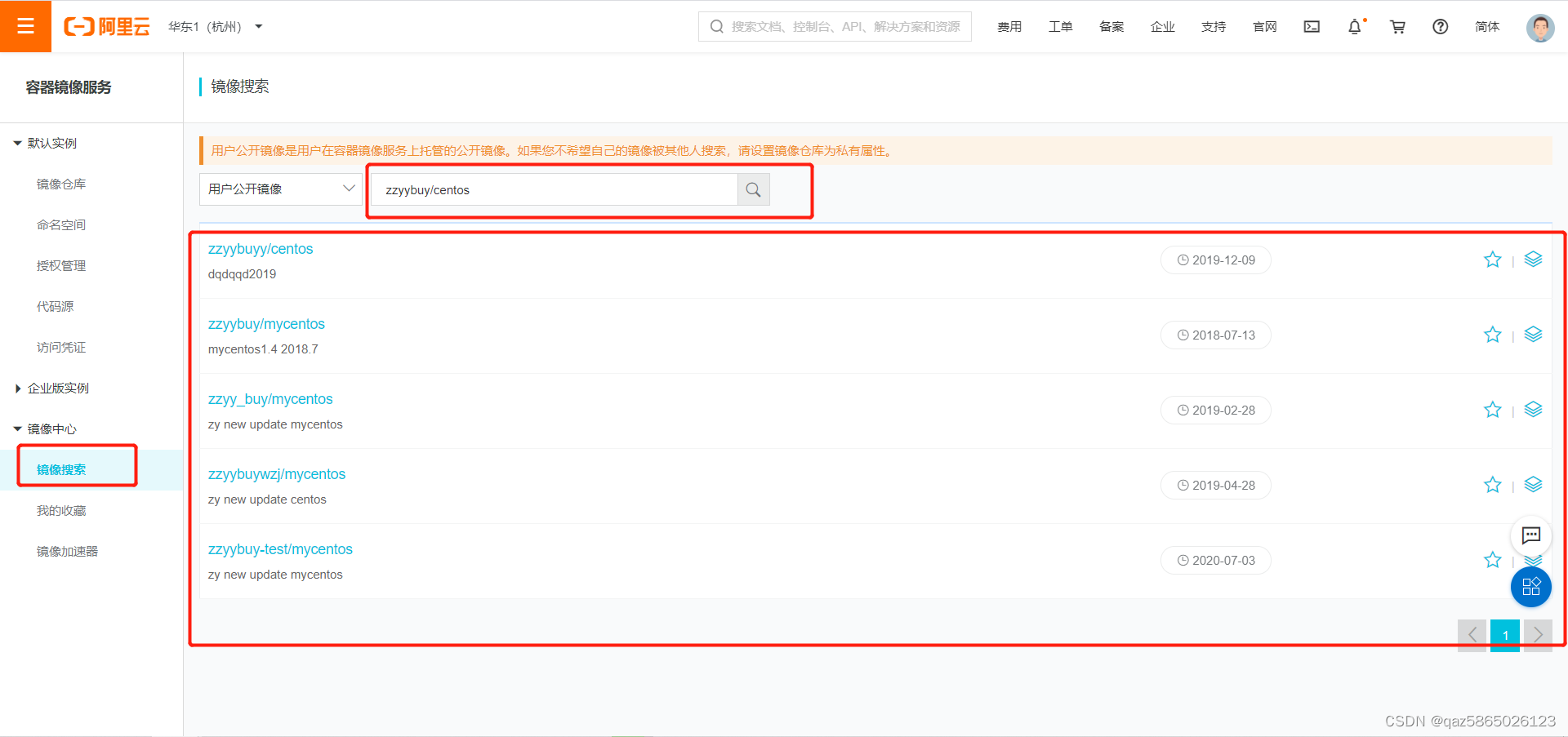The height and width of the screenshot is (737, 1568).
Task: Star the zzyybuyy/centos image
Action: 1493,260
